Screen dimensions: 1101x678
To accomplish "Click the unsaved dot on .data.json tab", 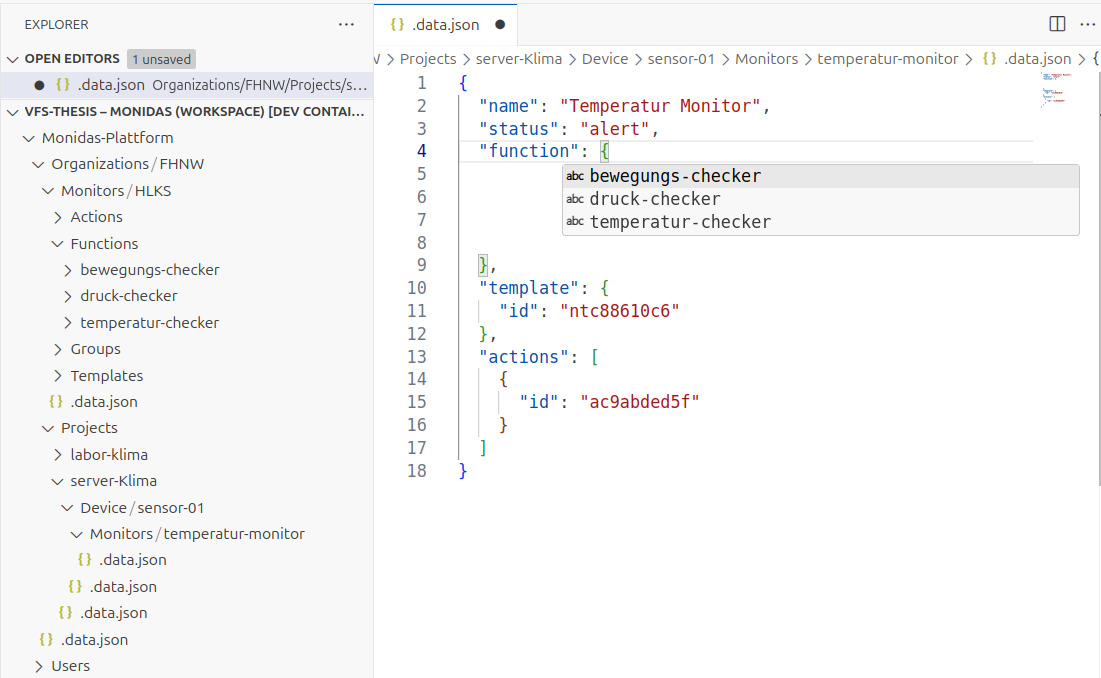I will coord(500,25).
